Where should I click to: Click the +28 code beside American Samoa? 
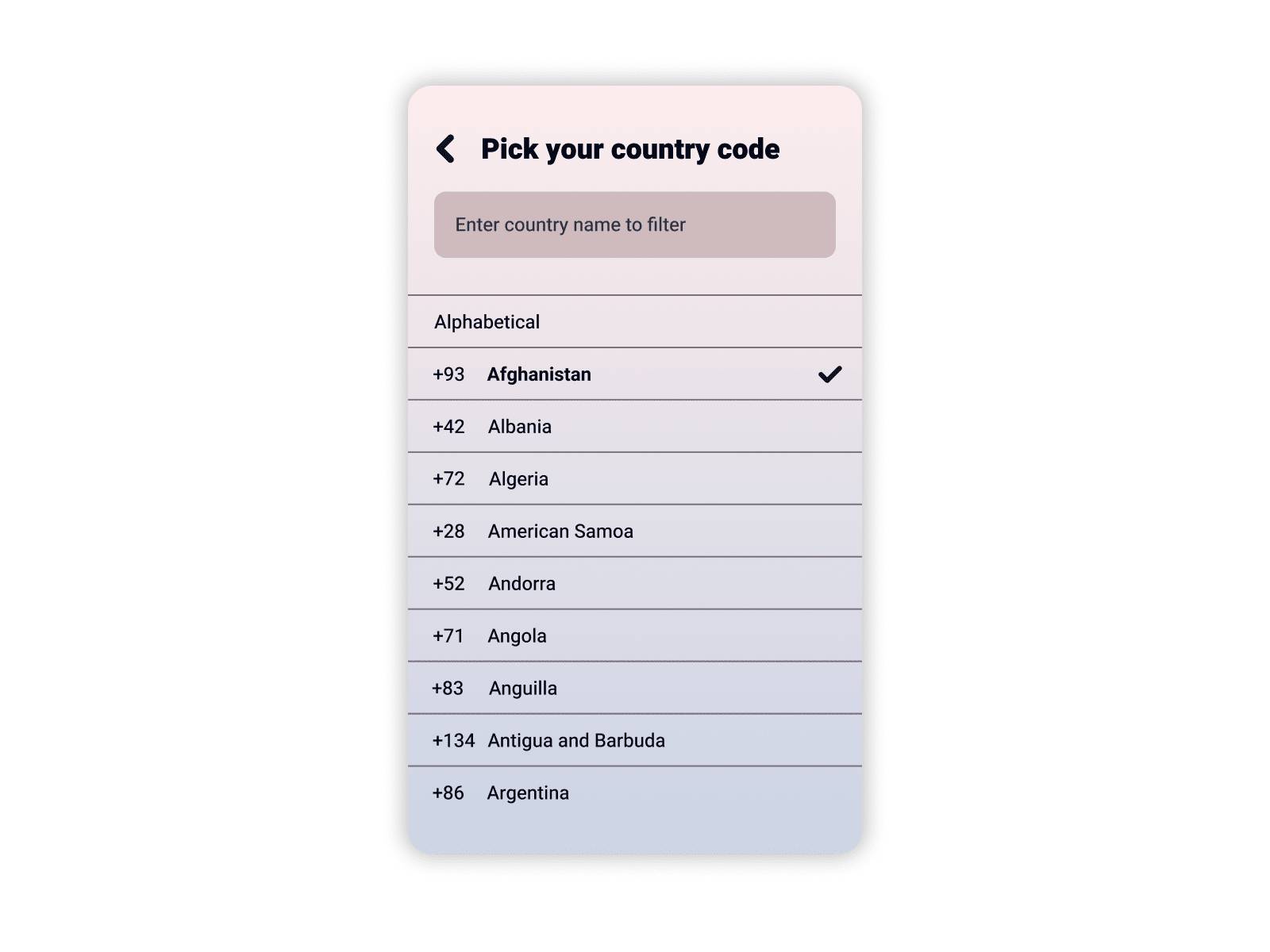click(x=447, y=531)
